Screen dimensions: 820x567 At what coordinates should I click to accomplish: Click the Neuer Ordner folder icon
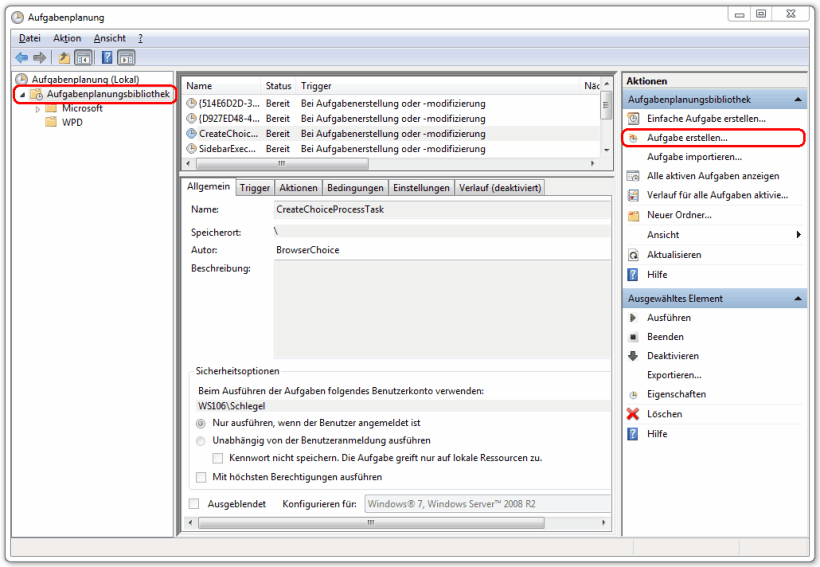(633, 216)
